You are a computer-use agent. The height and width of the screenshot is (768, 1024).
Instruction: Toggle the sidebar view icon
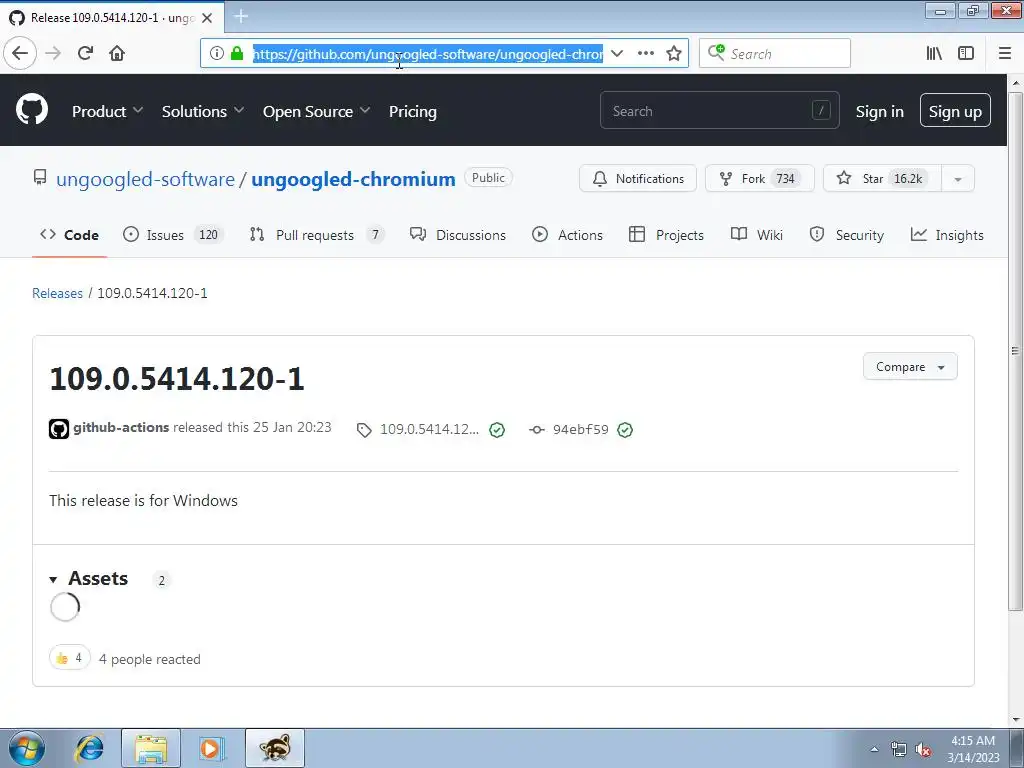click(x=966, y=53)
